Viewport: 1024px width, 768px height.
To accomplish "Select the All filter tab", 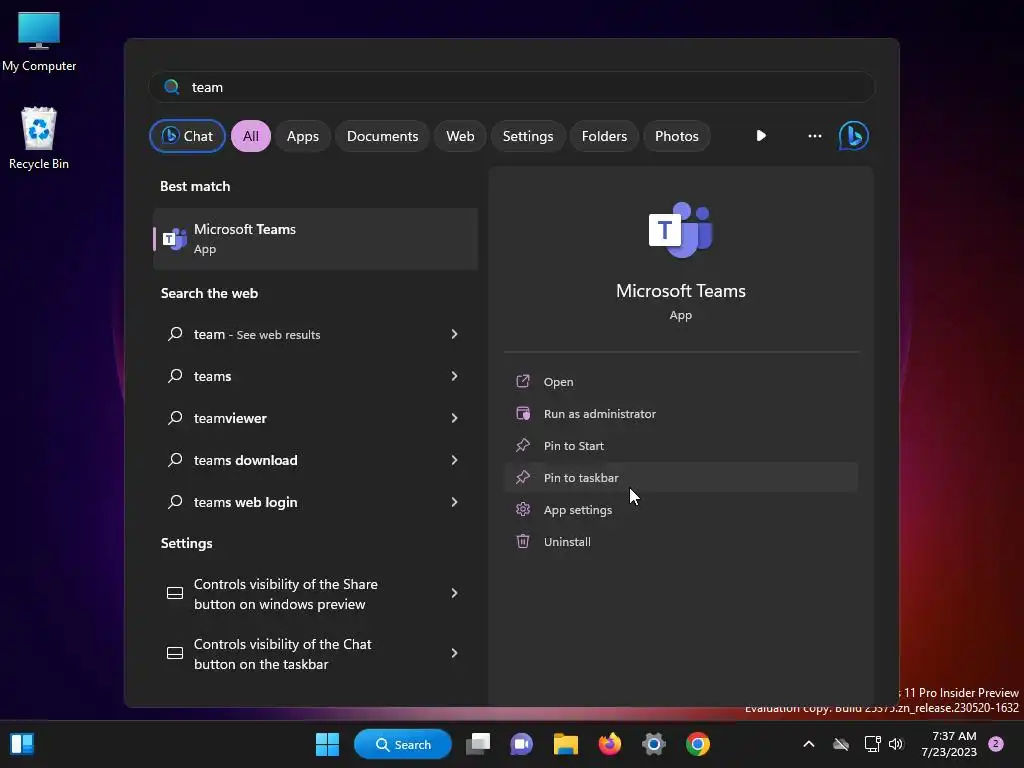I will click(251, 136).
